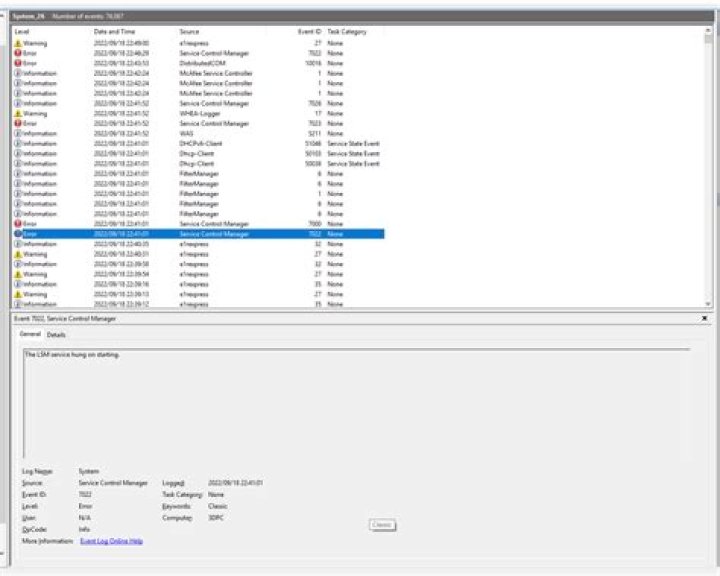Click the Logged value 2022/09/18 22:41:01

235,483
